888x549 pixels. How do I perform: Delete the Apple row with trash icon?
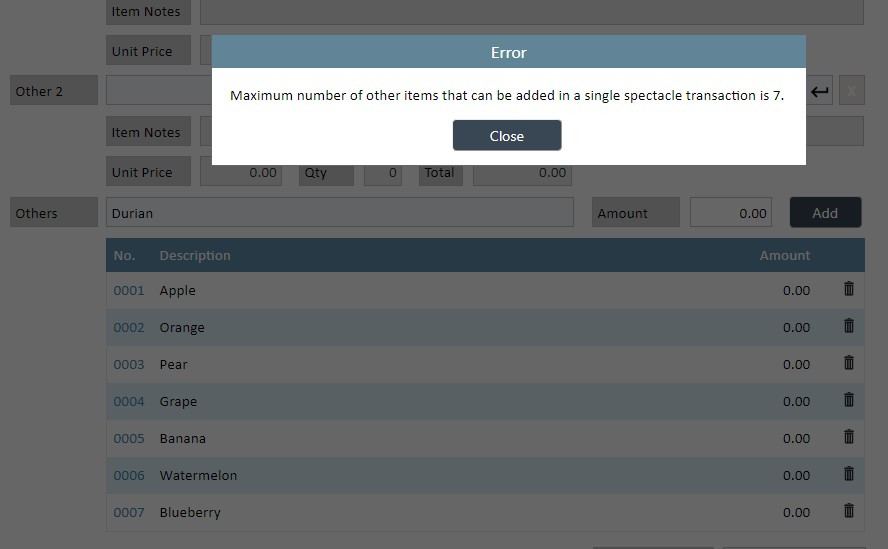click(x=848, y=288)
